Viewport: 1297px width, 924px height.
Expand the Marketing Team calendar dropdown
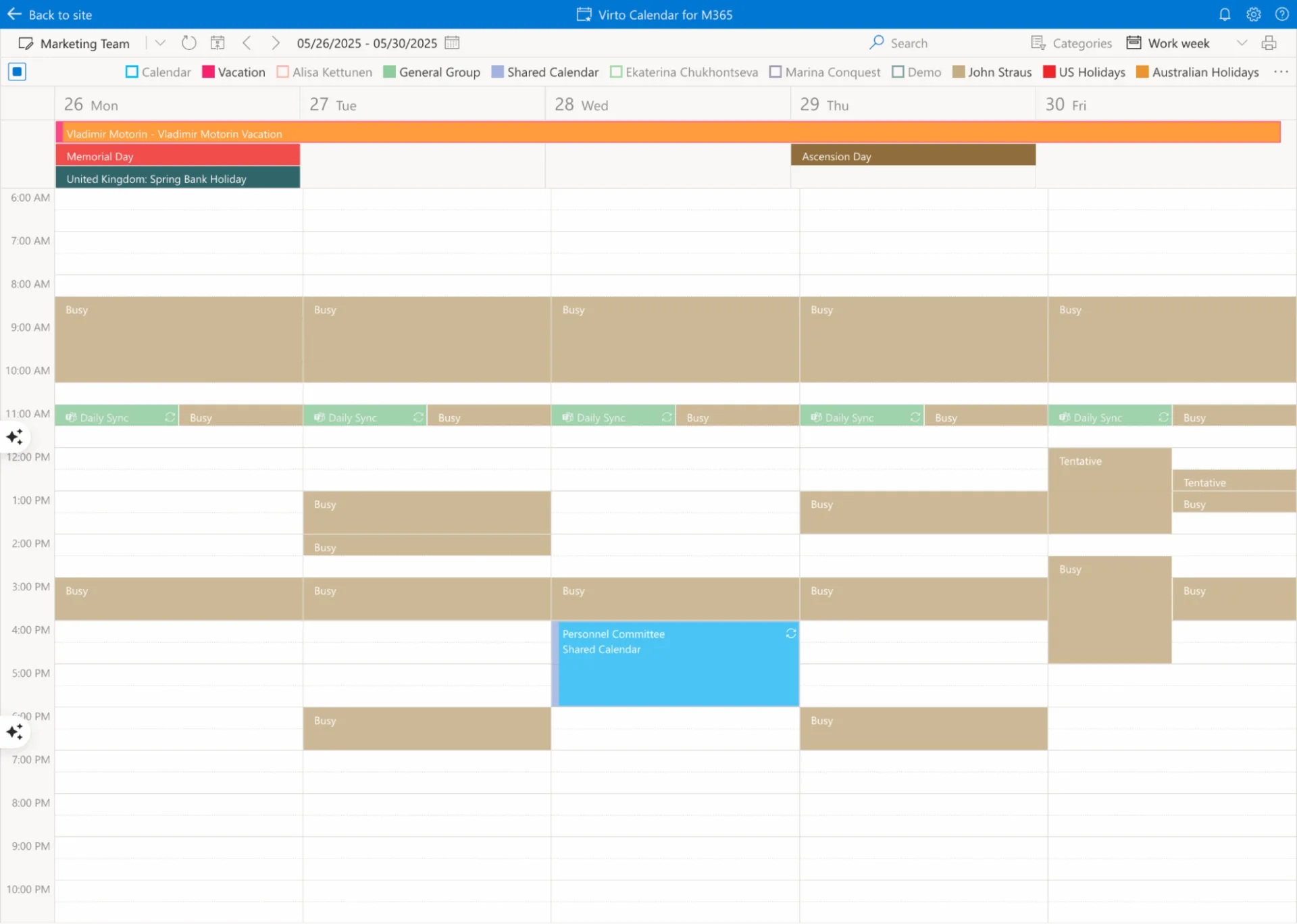[160, 43]
